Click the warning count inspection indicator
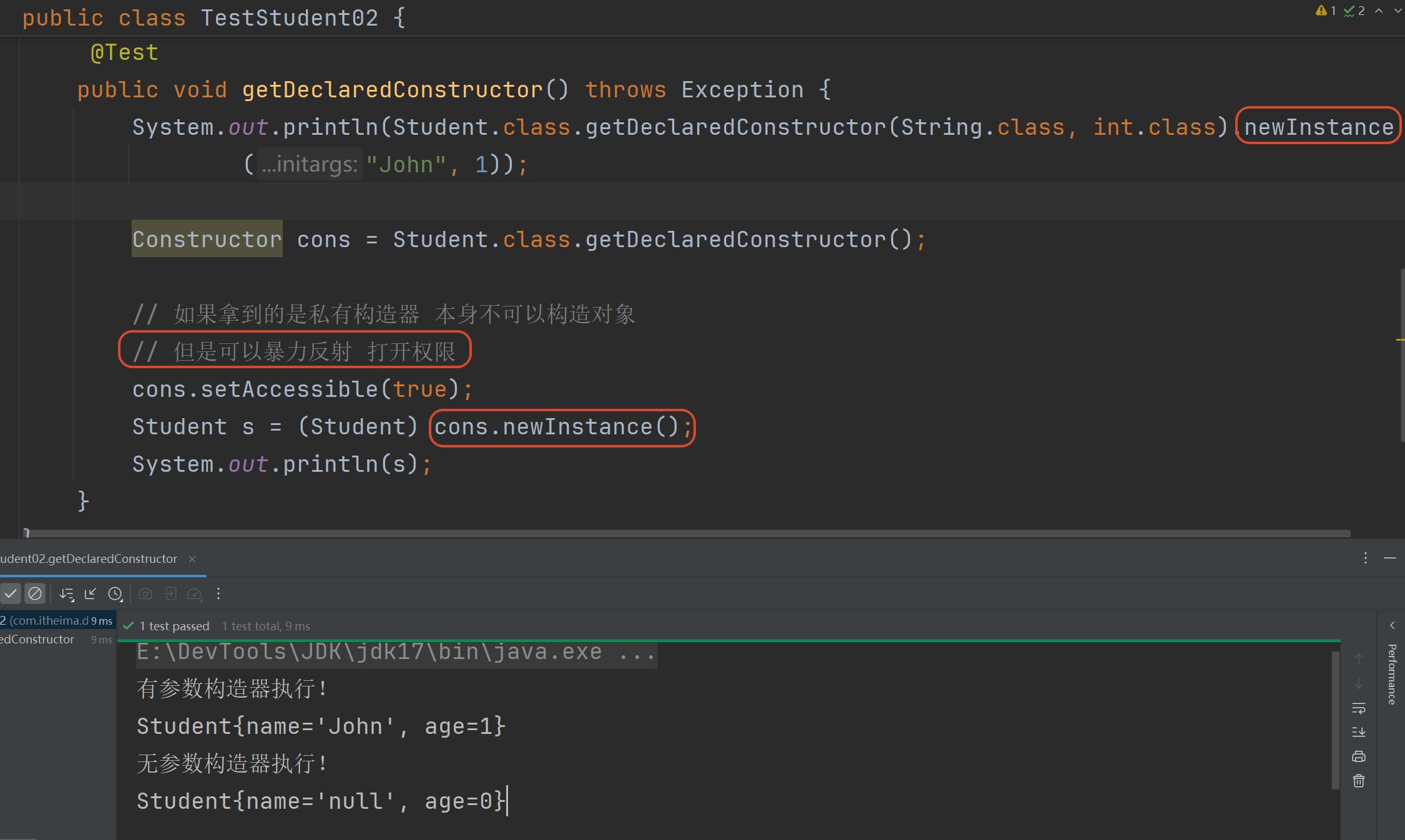1405x840 pixels. point(1326,11)
